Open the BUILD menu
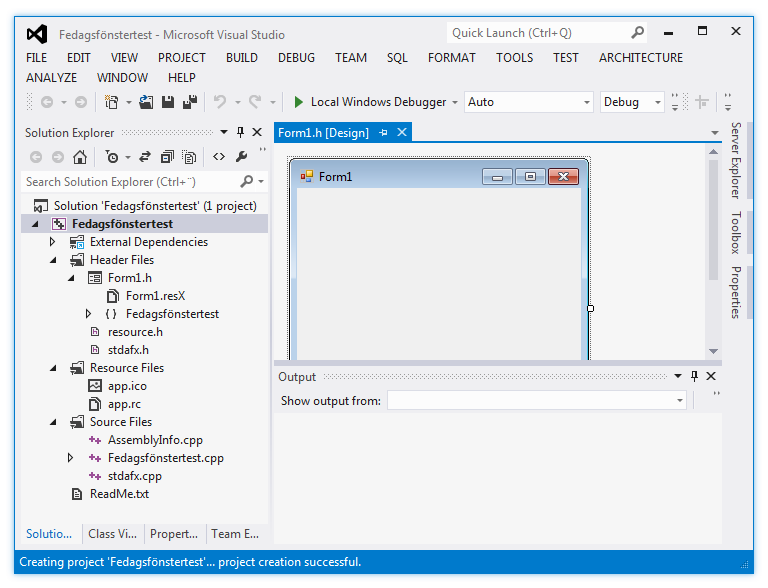768x588 pixels. click(242, 58)
